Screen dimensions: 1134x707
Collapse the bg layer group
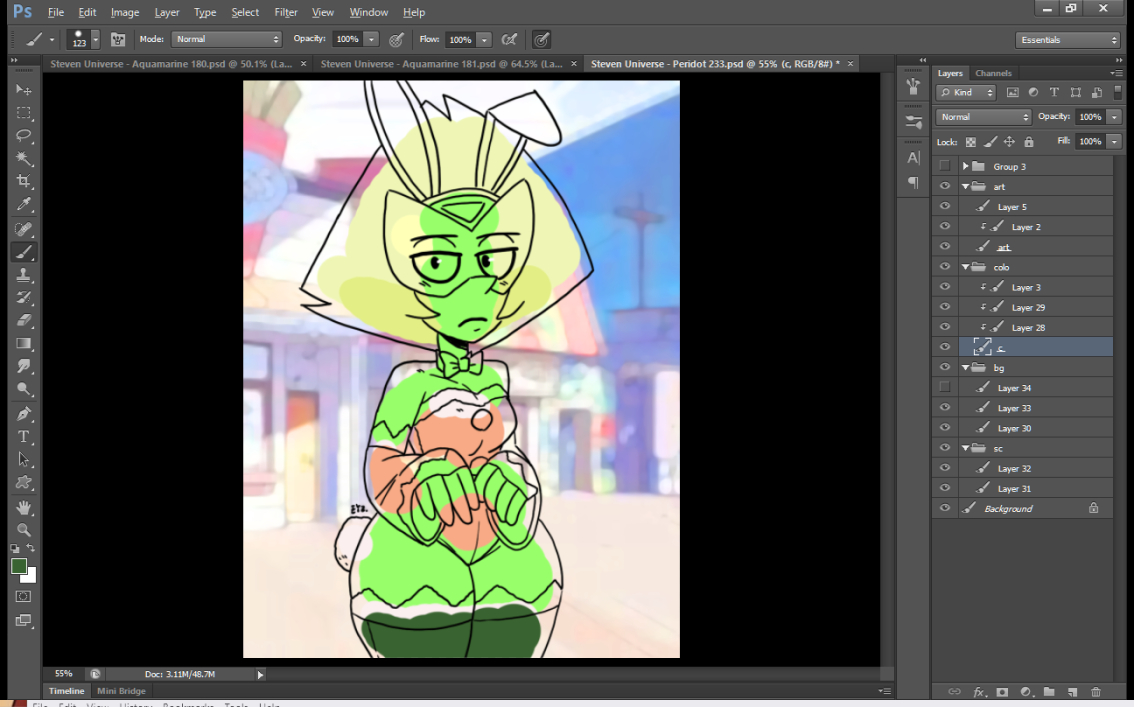pyautogui.click(x=966, y=368)
